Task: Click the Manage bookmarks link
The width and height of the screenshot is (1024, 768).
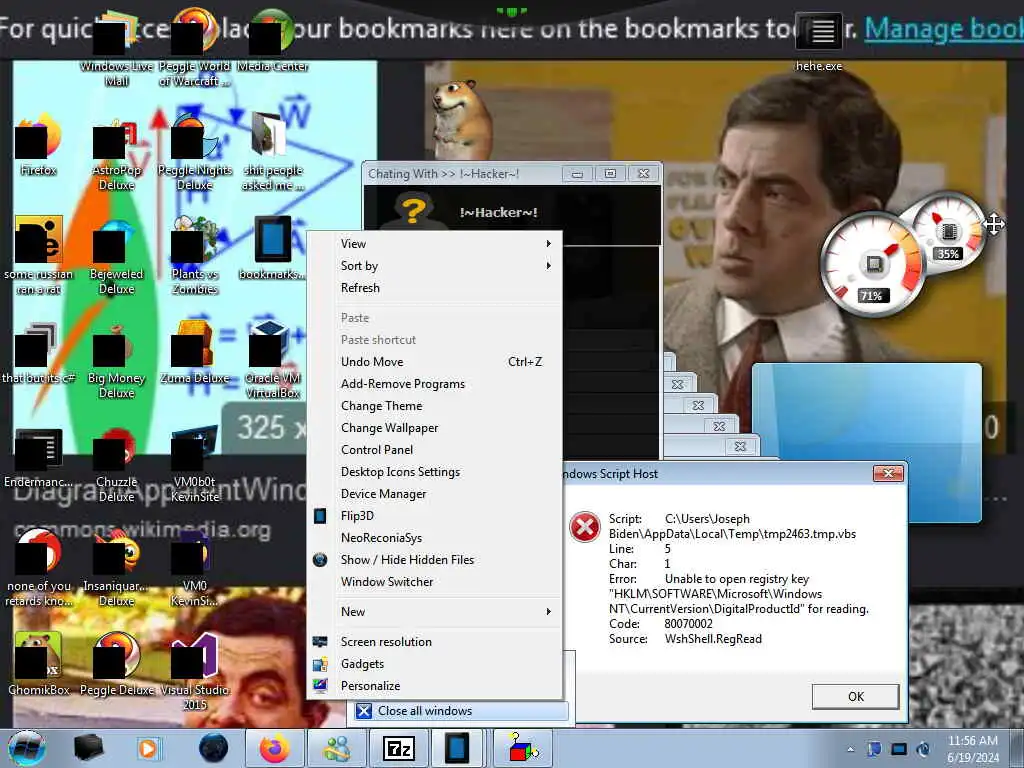Action: pos(944,29)
